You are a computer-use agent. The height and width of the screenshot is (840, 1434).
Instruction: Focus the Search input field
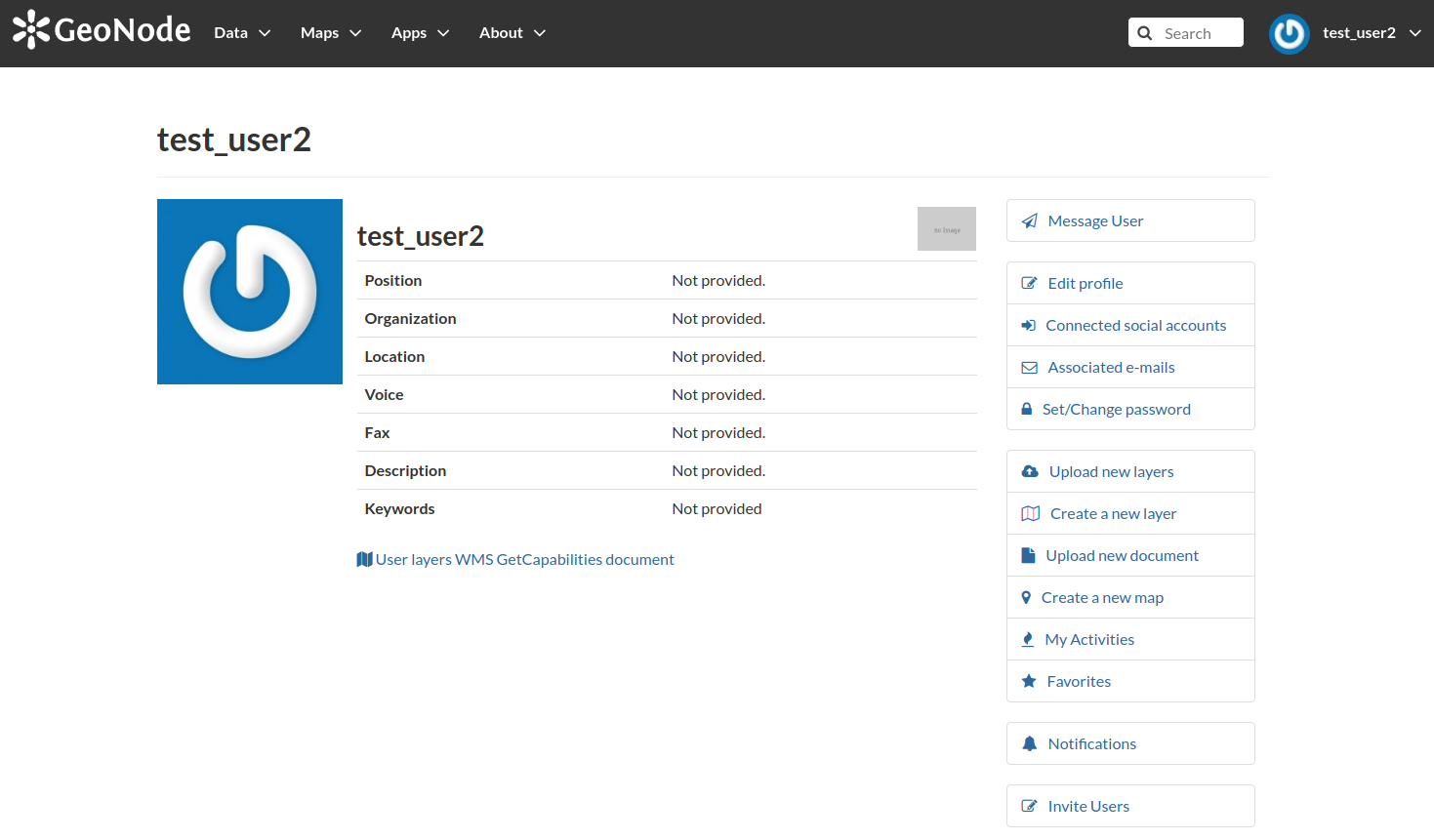tap(1186, 33)
